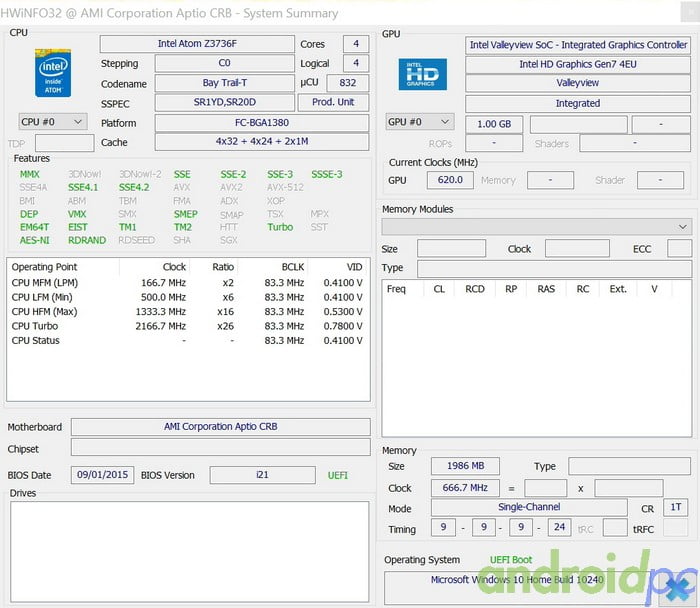Click the Cores count field
This screenshot has width=700, height=608.
[x=356, y=44]
